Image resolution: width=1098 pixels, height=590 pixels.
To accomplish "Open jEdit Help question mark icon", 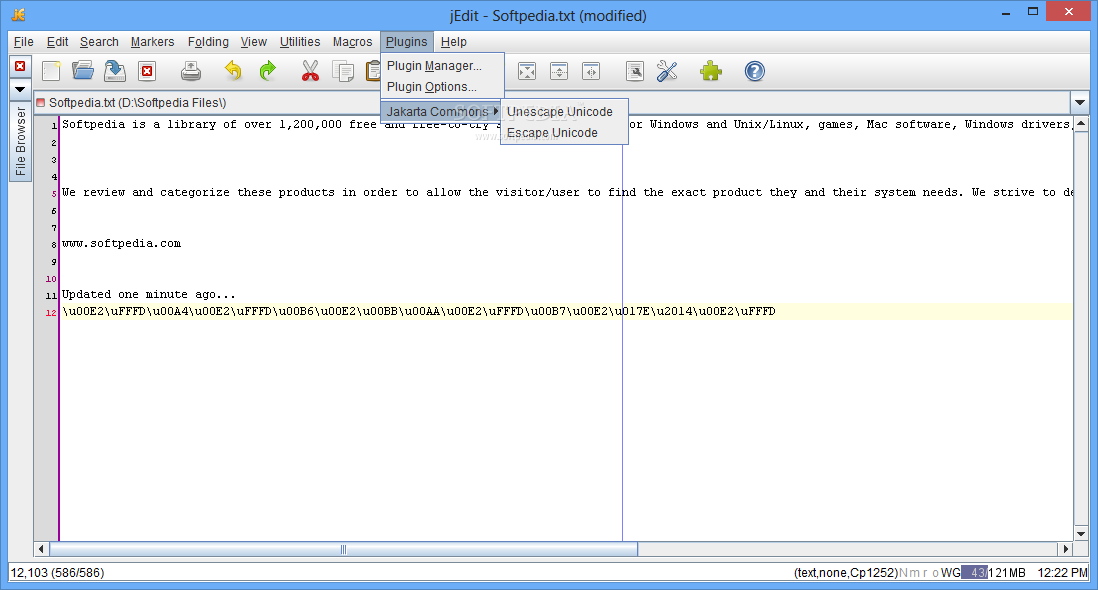I will click(755, 71).
